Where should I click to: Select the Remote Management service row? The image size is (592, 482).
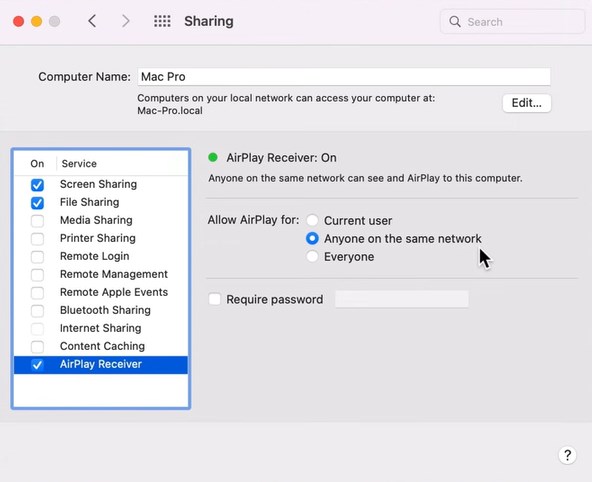(101, 274)
